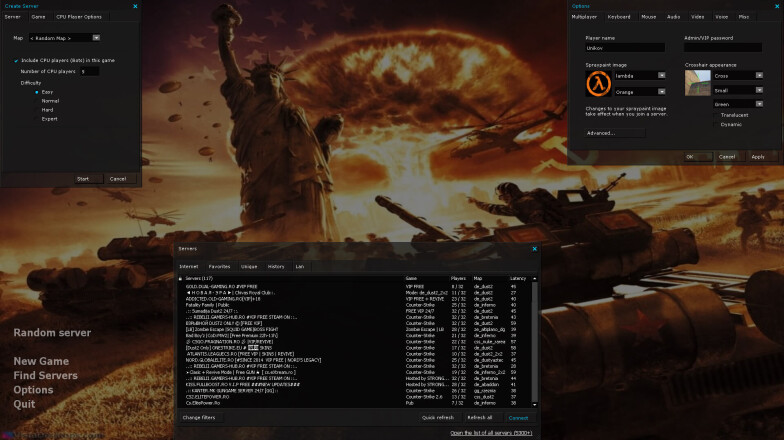Screen dimensions: 784x440
Task: Click Quit in main menu
Action: [24, 404]
